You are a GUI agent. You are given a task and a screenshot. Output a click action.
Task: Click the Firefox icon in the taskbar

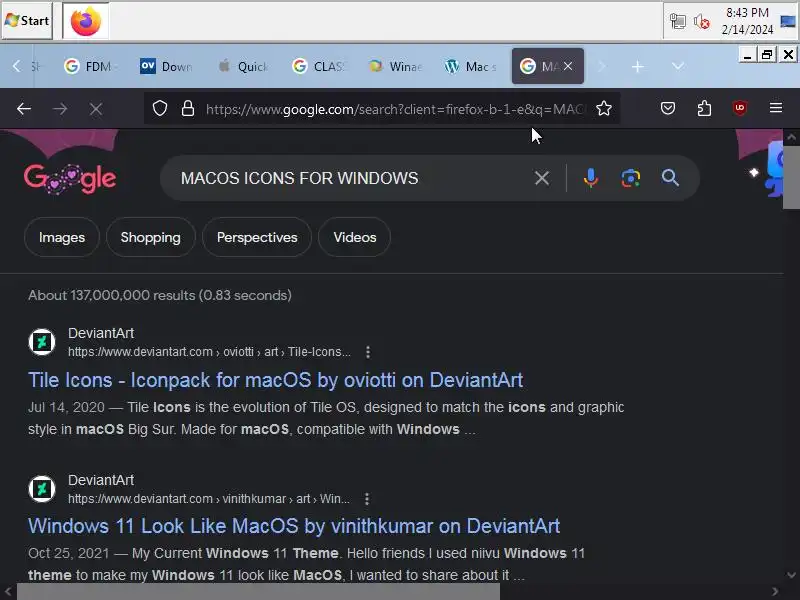click(86, 21)
